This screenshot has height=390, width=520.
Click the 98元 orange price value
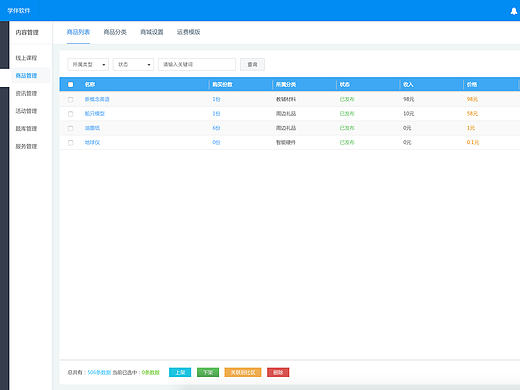tap(472, 99)
